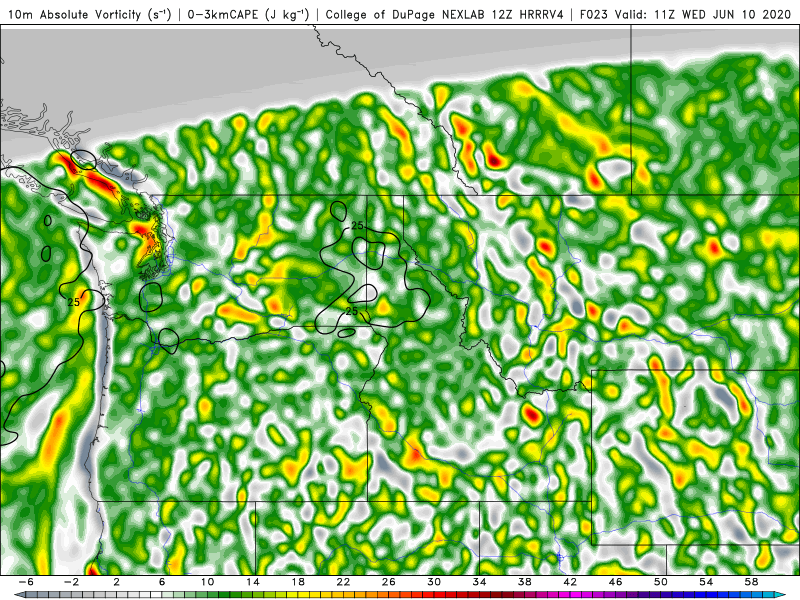
Task: Click the colorbar label '10'
Action: [207, 582]
